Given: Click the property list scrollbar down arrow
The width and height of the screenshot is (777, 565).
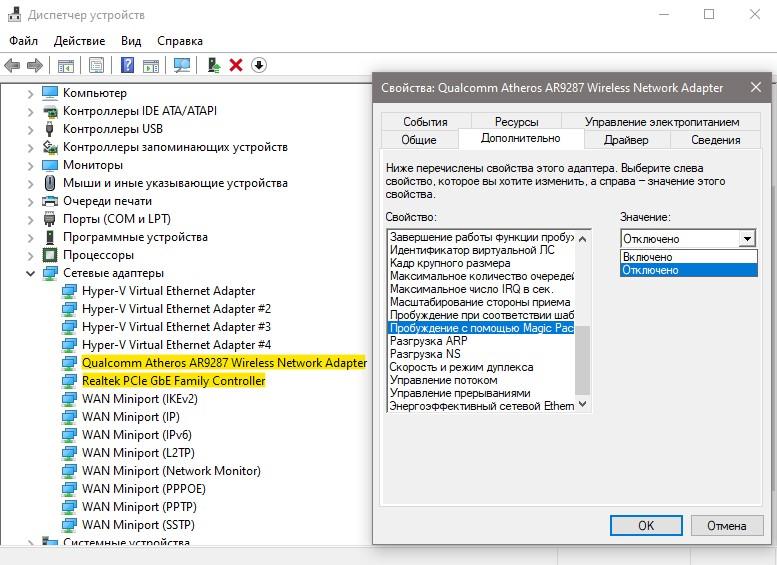Looking at the screenshot, I should coord(583,404).
